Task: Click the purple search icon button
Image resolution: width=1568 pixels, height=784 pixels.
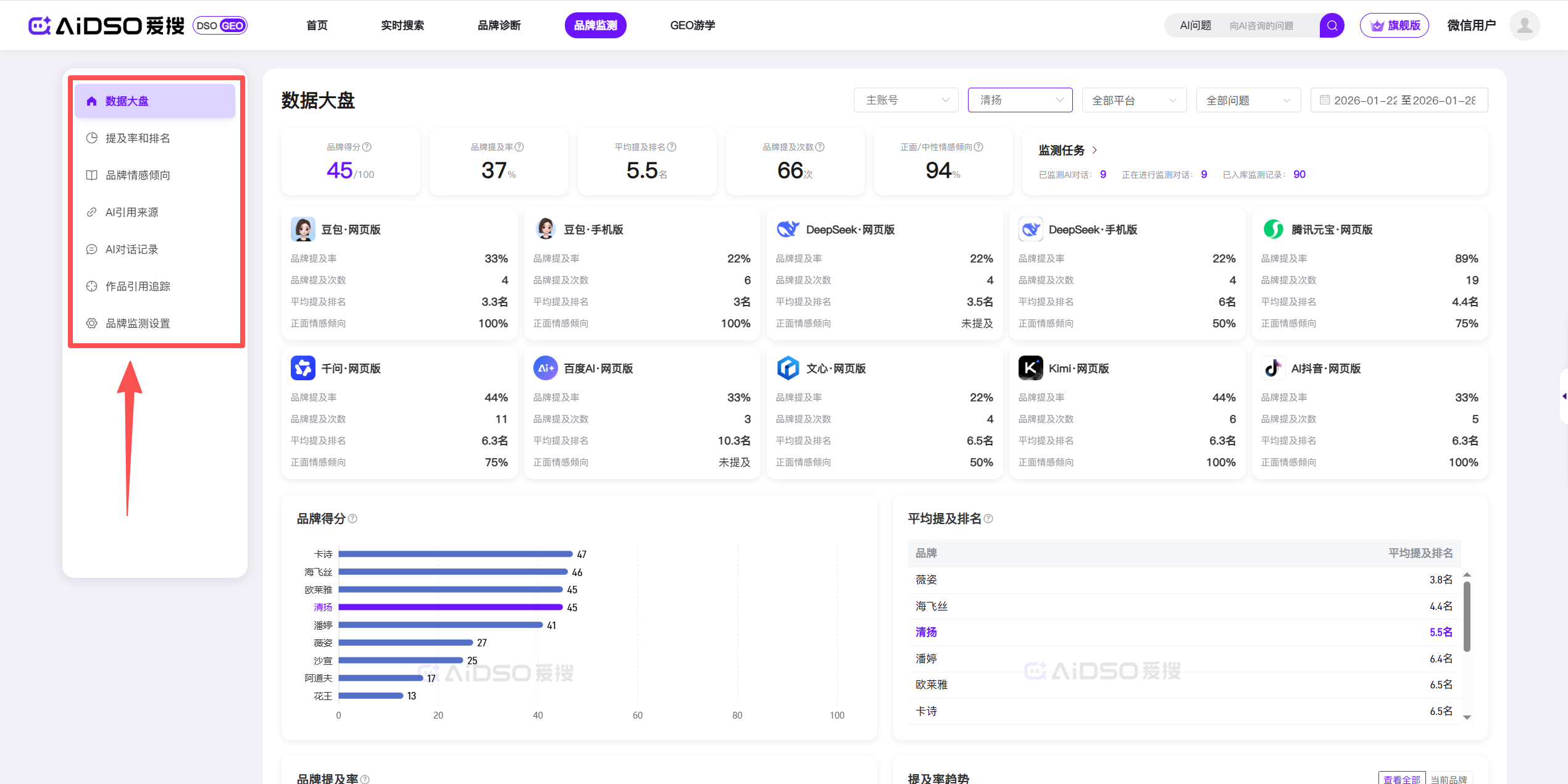Action: [1332, 25]
